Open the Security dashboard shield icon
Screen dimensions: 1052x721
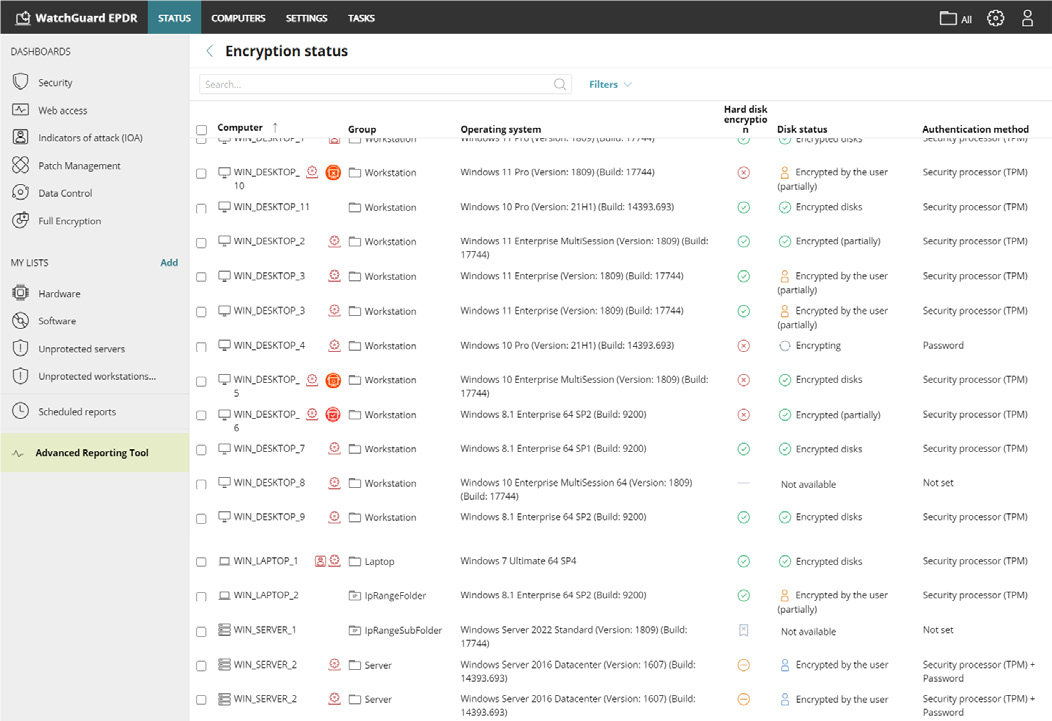point(21,82)
